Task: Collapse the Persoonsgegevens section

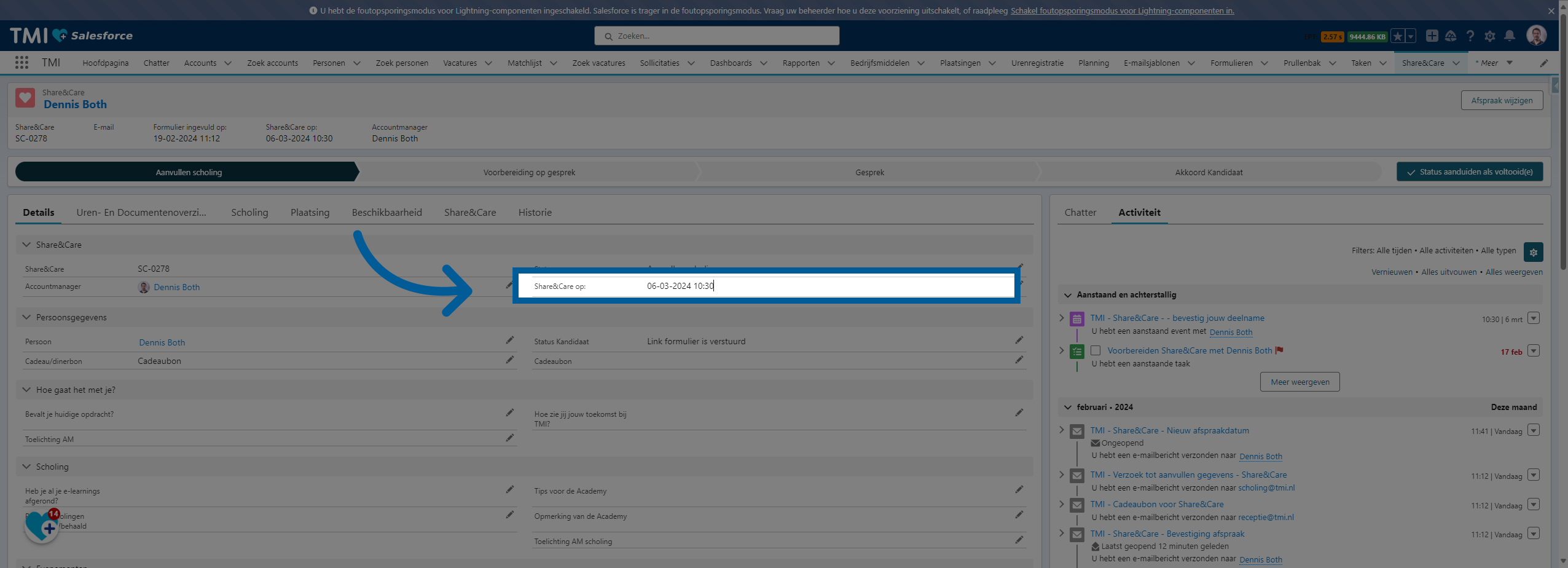Action: point(26,317)
